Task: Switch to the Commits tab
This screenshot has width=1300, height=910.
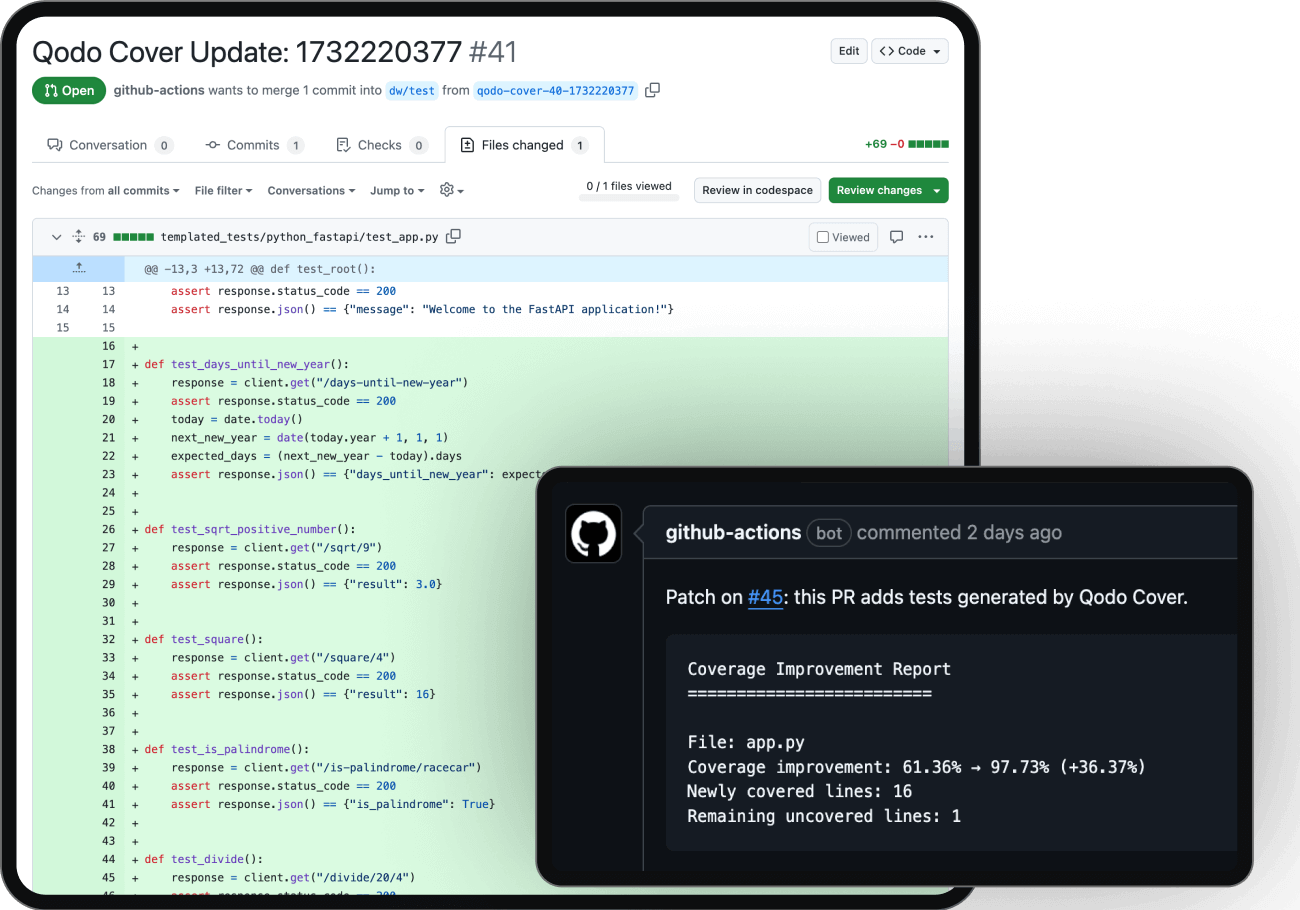Action: (x=254, y=145)
